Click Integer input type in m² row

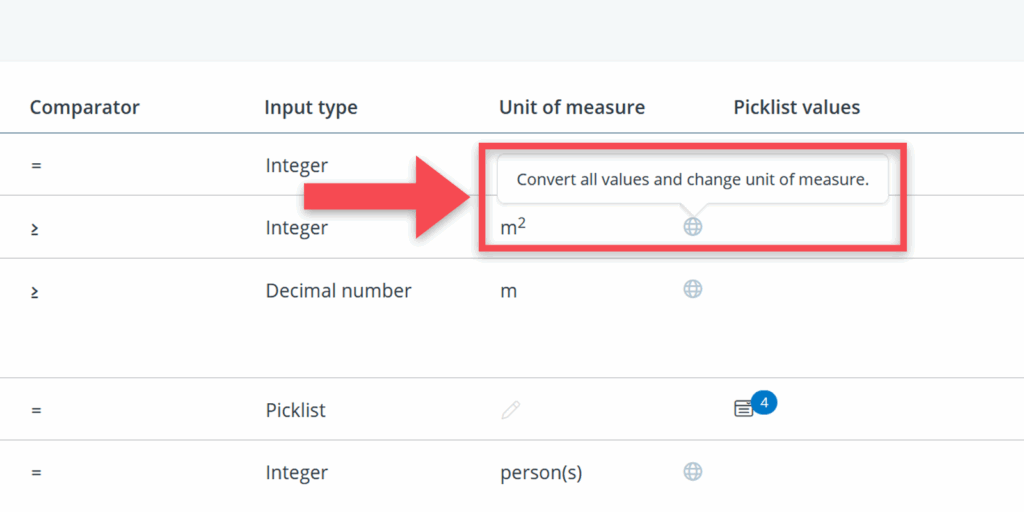point(296,228)
